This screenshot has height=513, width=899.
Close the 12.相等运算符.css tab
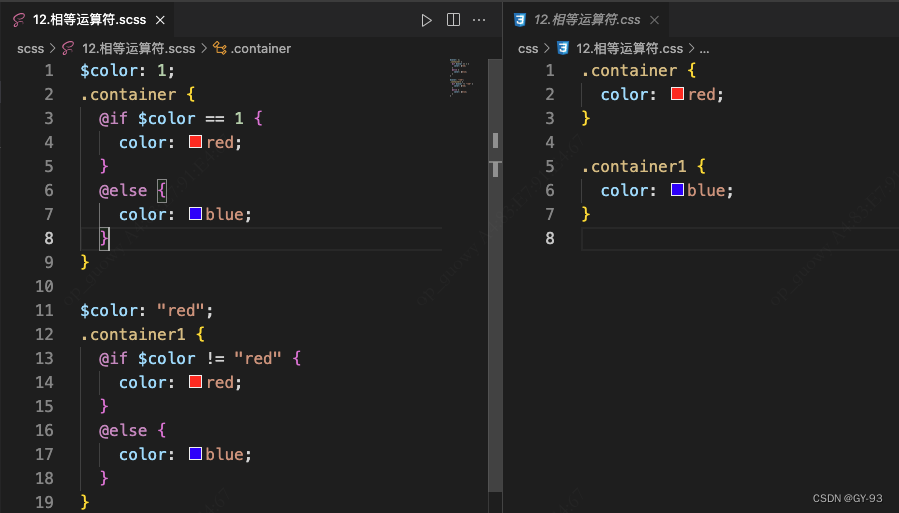coord(654,20)
